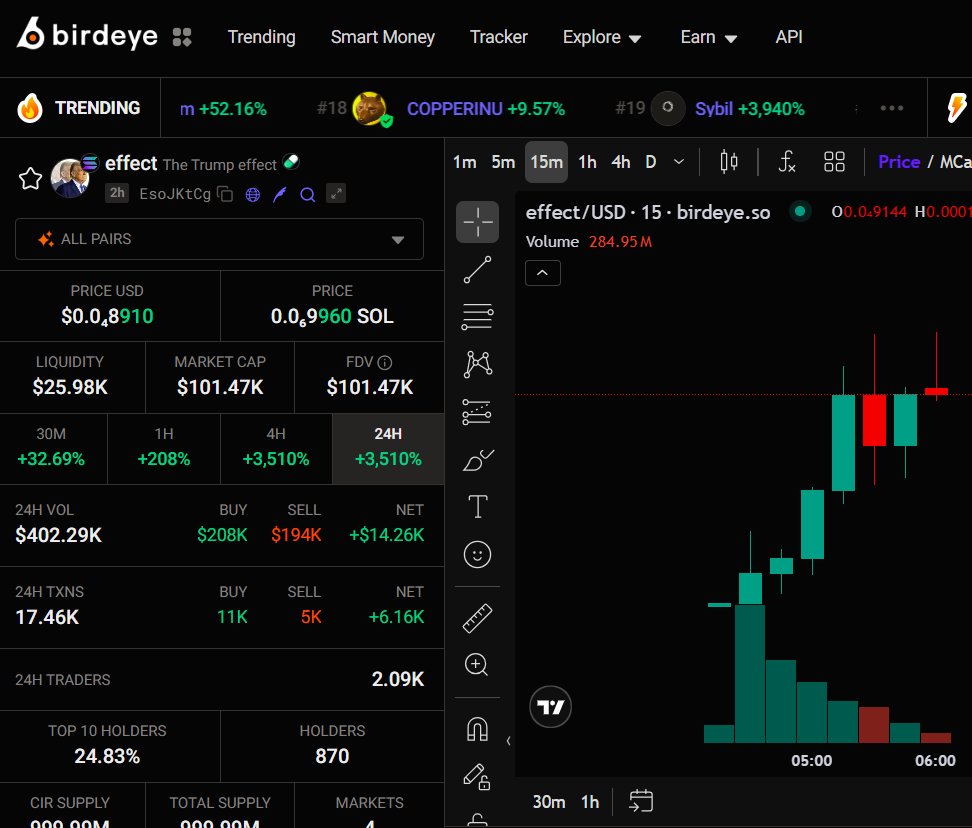
Task: Click the lightning bolt icon at top right
Action: tap(956, 108)
